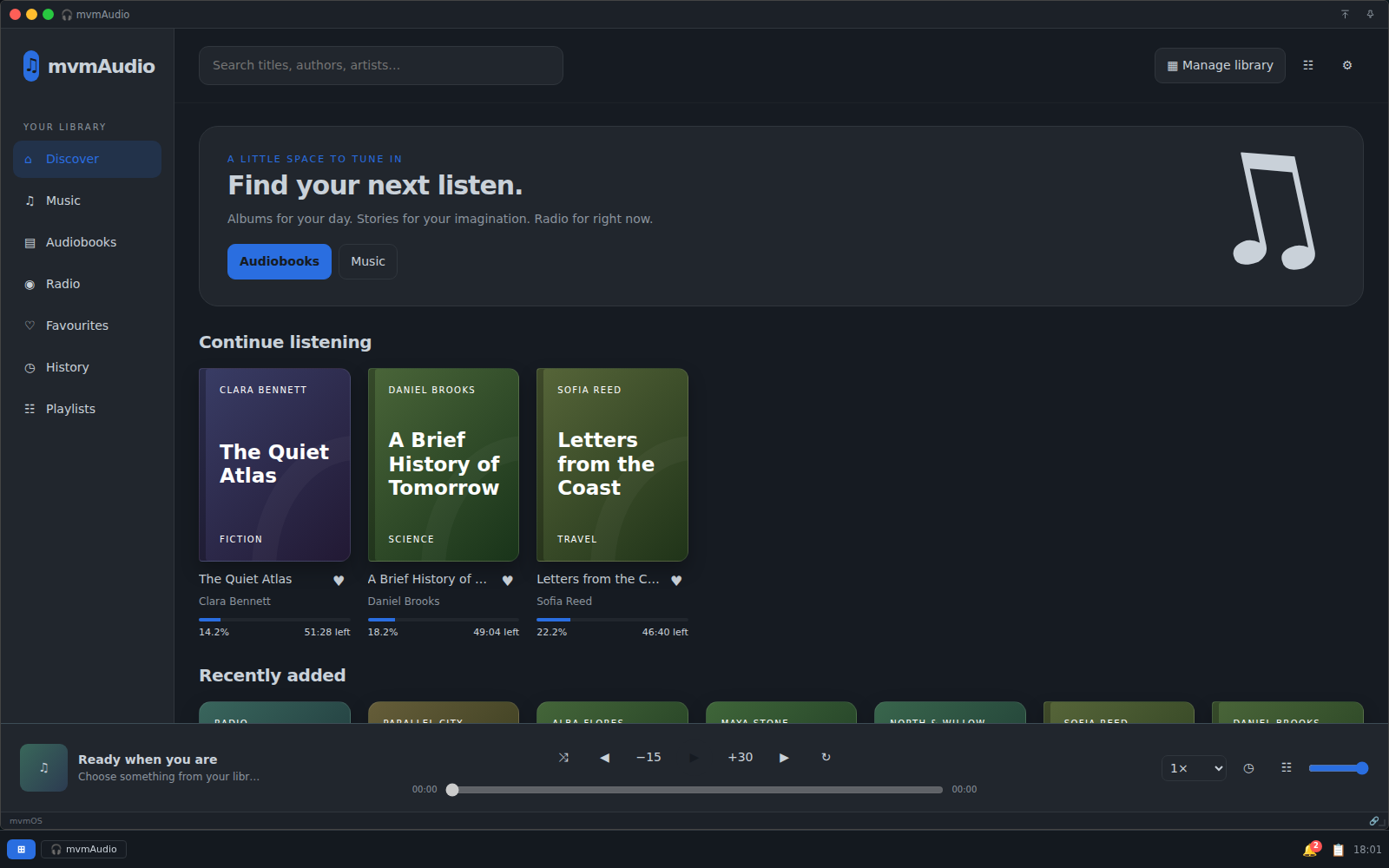Skip to next track
Image resolution: width=1389 pixels, height=868 pixels.
pyautogui.click(x=784, y=758)
